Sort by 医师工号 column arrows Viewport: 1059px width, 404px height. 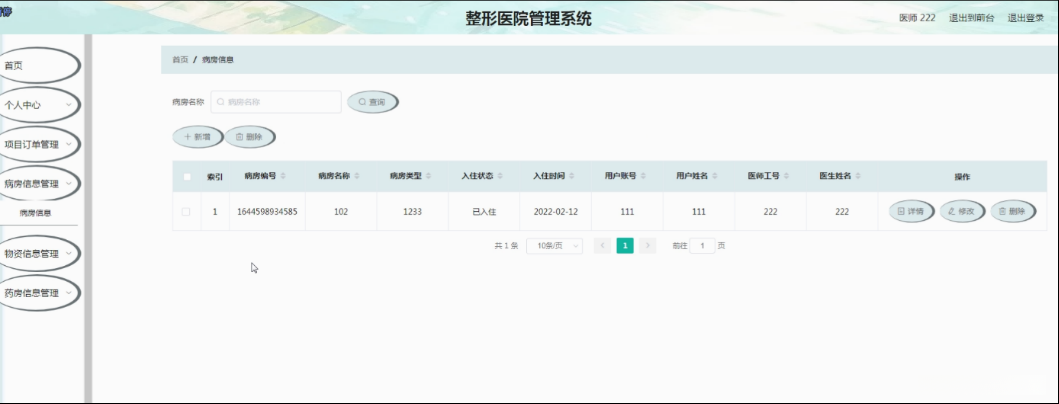pos(787,176)
